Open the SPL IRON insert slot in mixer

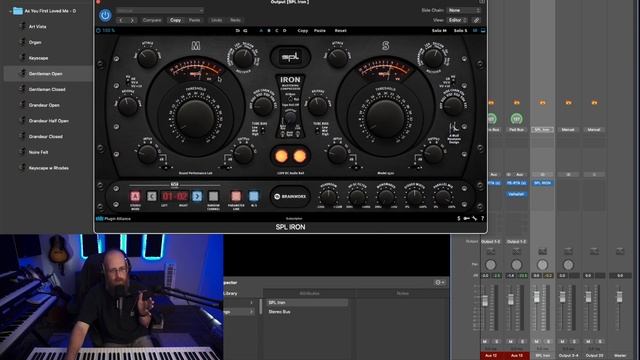(x=542, y=183)
